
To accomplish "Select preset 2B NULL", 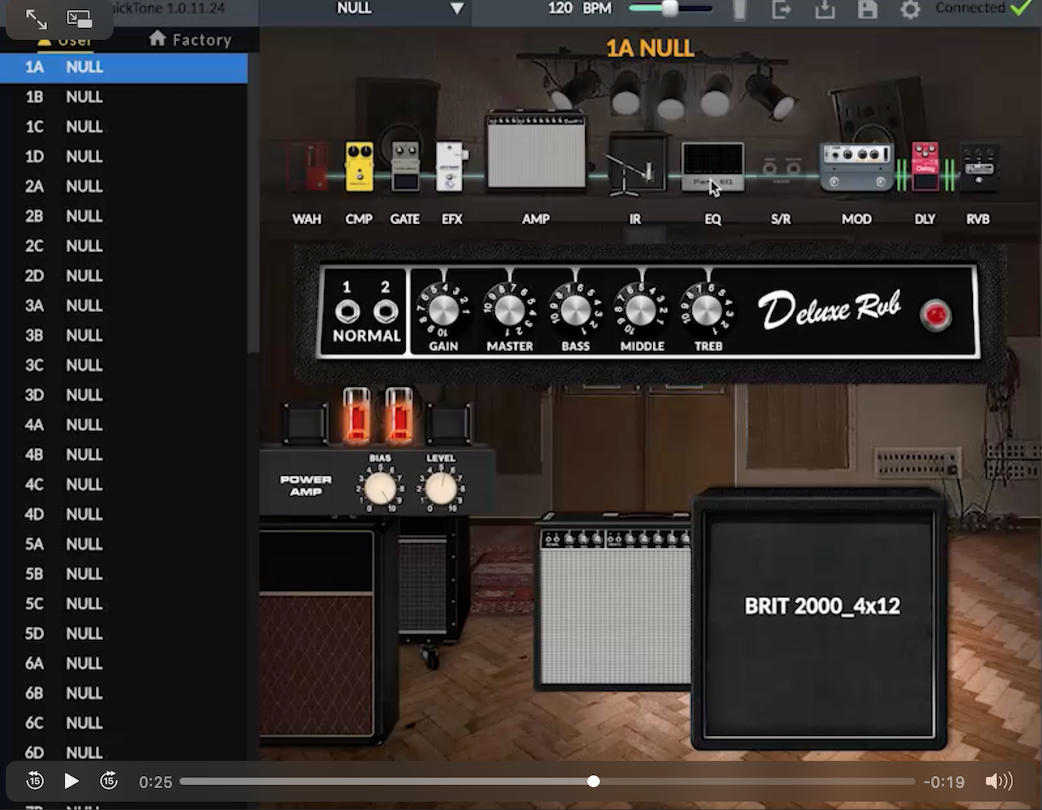I will pos(124,217).
